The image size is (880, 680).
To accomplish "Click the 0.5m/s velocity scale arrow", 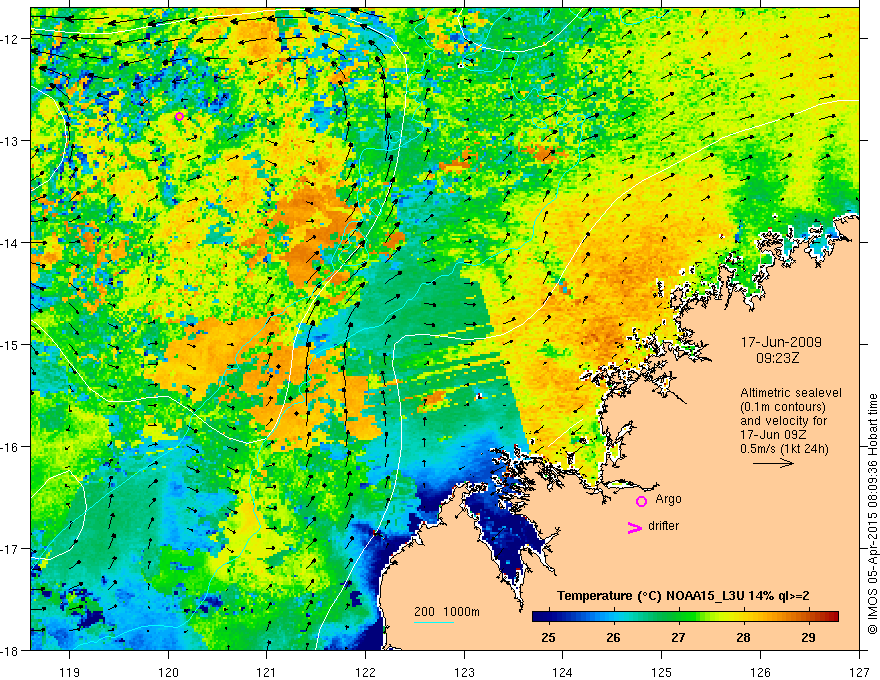I will click(x=773, y=463).
